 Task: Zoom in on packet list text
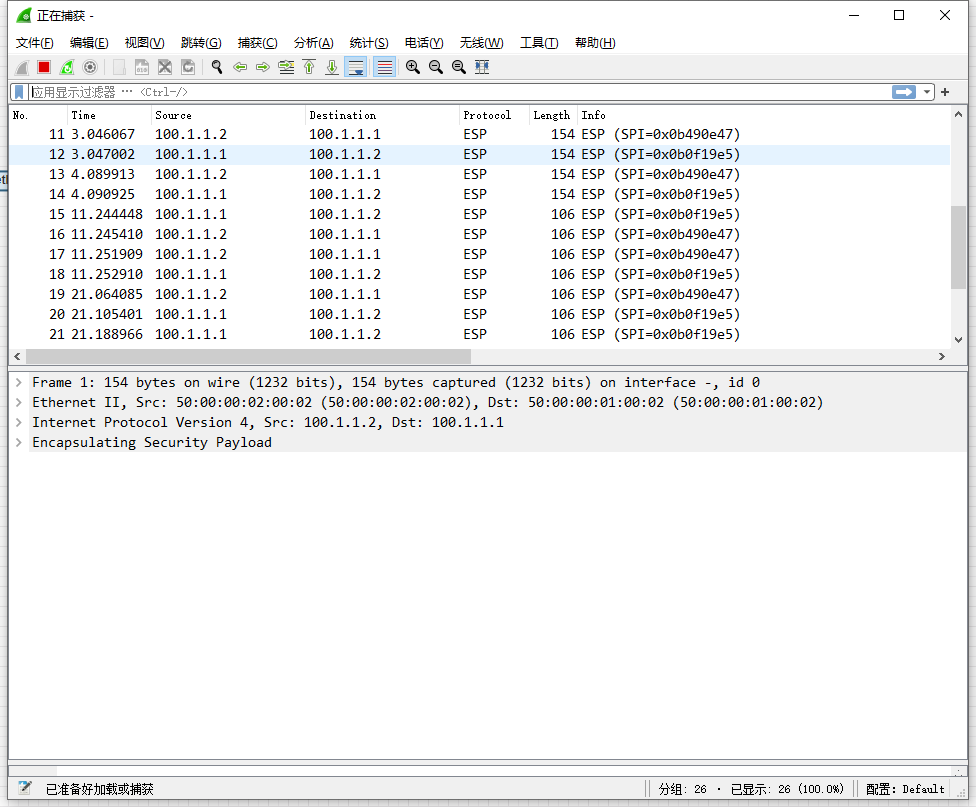click(412, 67)
